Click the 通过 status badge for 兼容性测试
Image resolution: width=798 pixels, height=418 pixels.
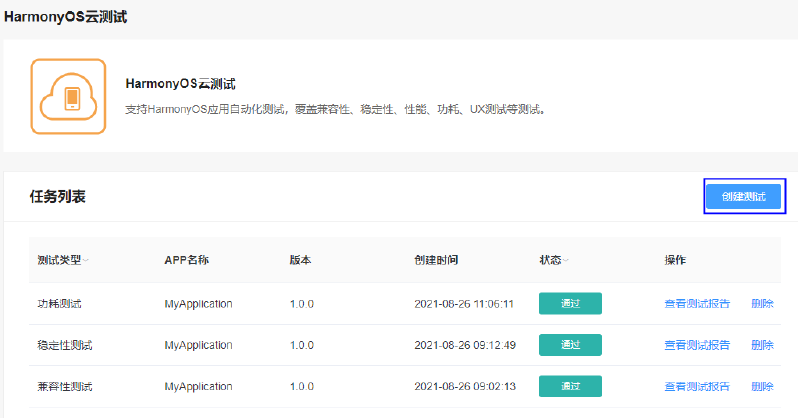[x=570, y=386]
